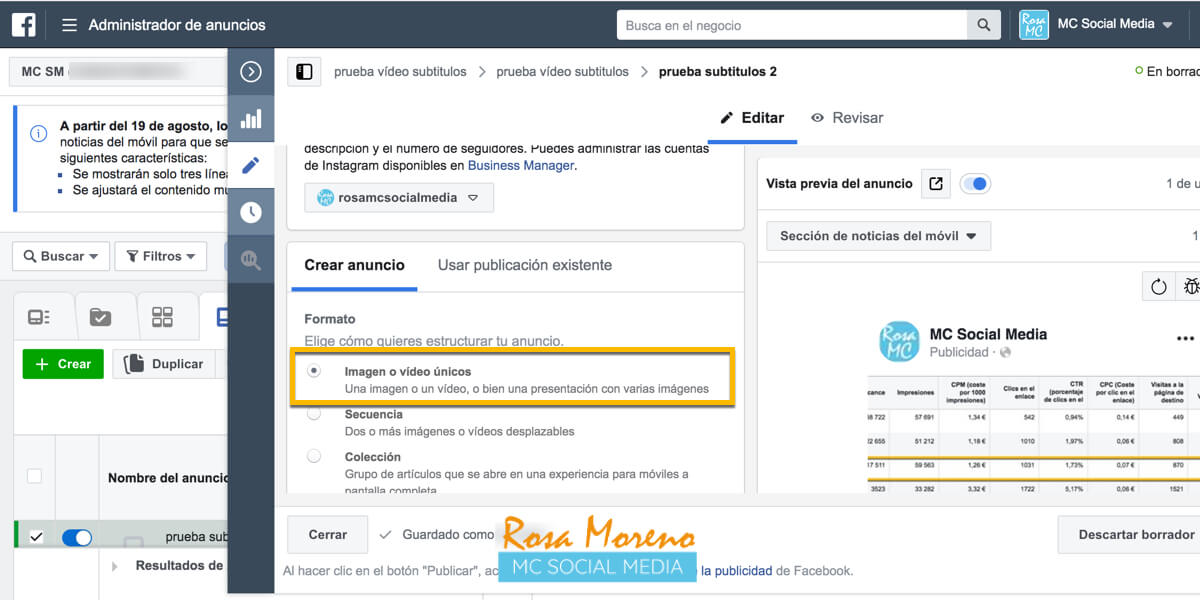
Task: Click the ad results table image in preview
Action: click(1033, 435)
